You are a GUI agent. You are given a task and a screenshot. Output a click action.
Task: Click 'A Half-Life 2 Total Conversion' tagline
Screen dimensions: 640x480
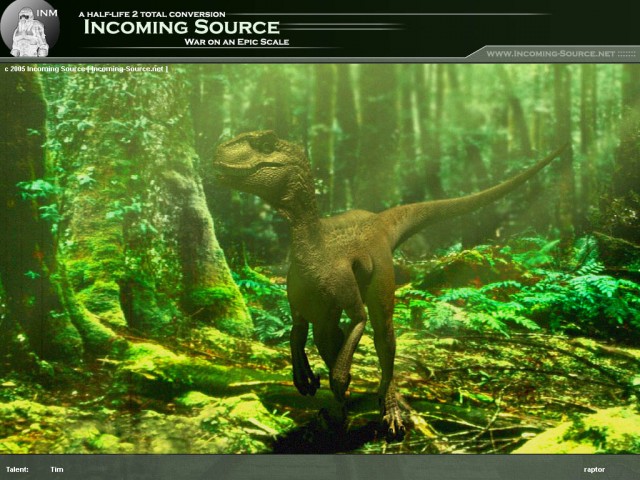152,14
